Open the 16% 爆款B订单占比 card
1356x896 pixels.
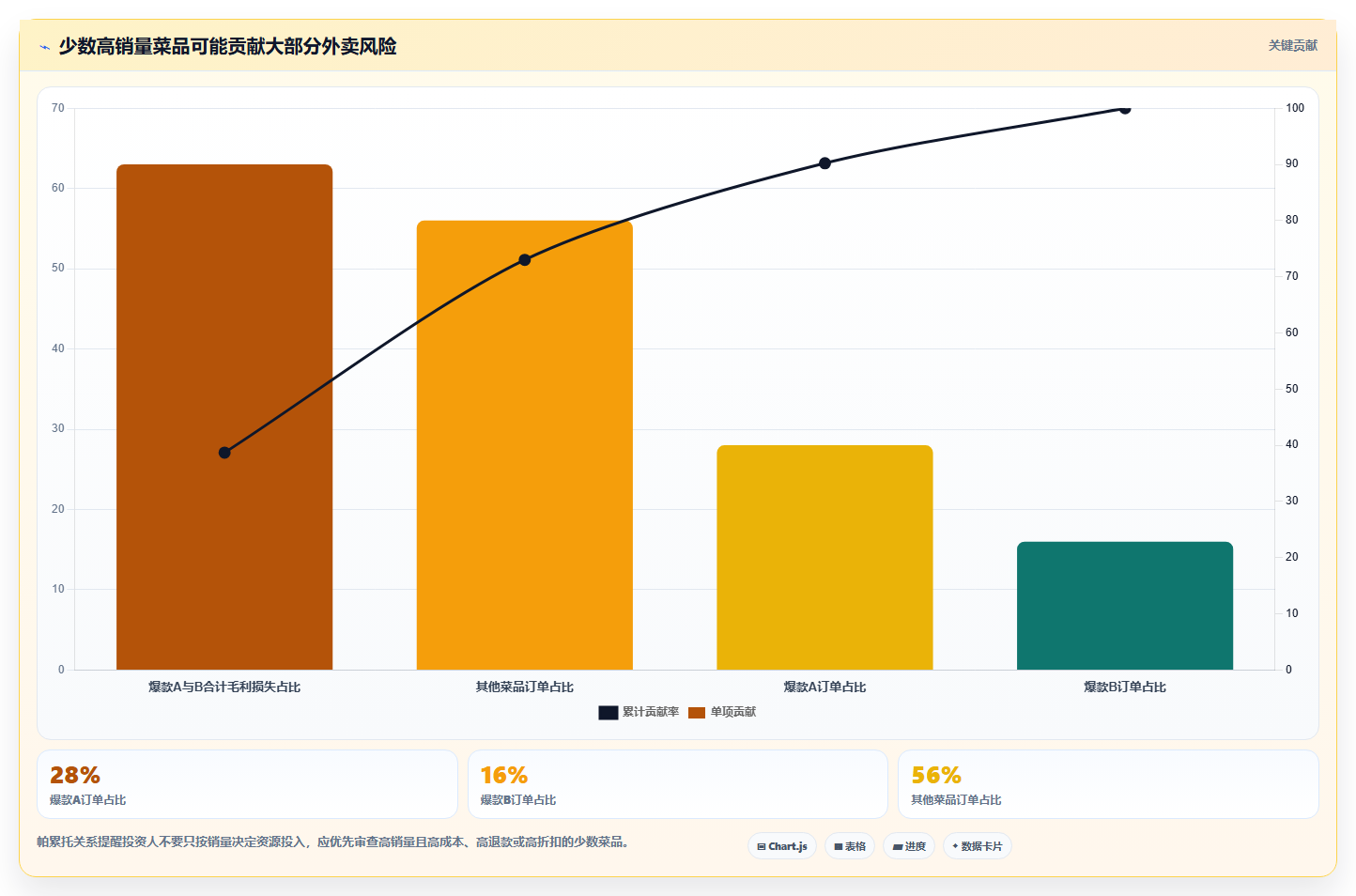click(678, 784)
